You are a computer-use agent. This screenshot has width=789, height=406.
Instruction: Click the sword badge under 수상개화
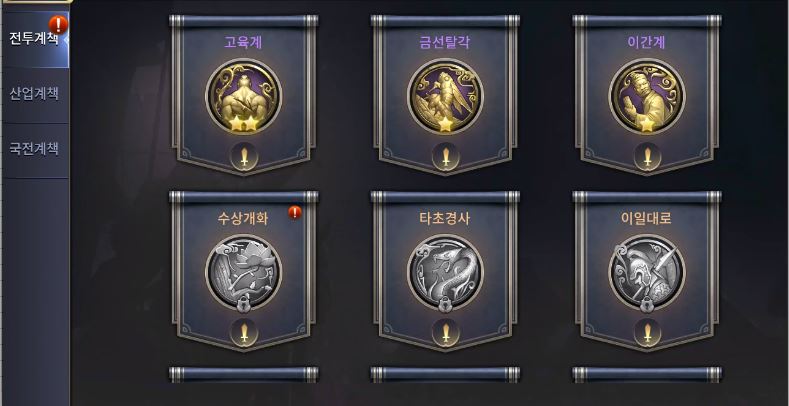(244, 333)
